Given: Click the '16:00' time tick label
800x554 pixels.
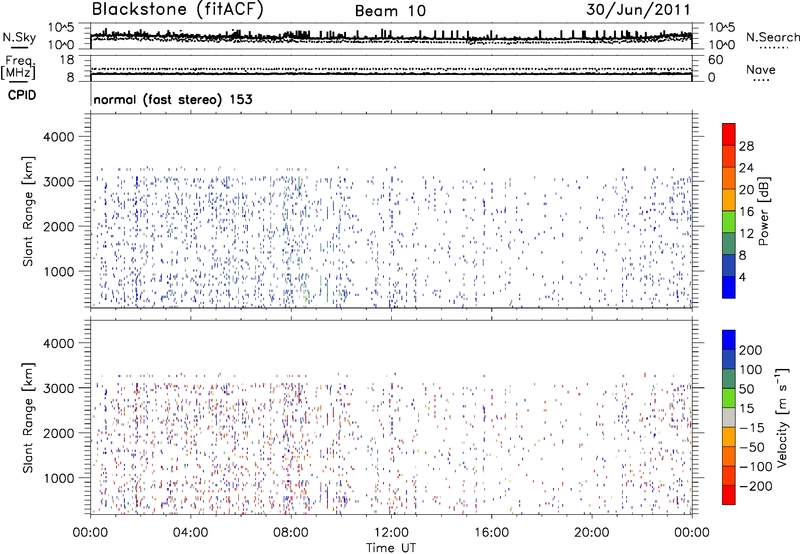Looking at the screenshot, I should (491, 533).
